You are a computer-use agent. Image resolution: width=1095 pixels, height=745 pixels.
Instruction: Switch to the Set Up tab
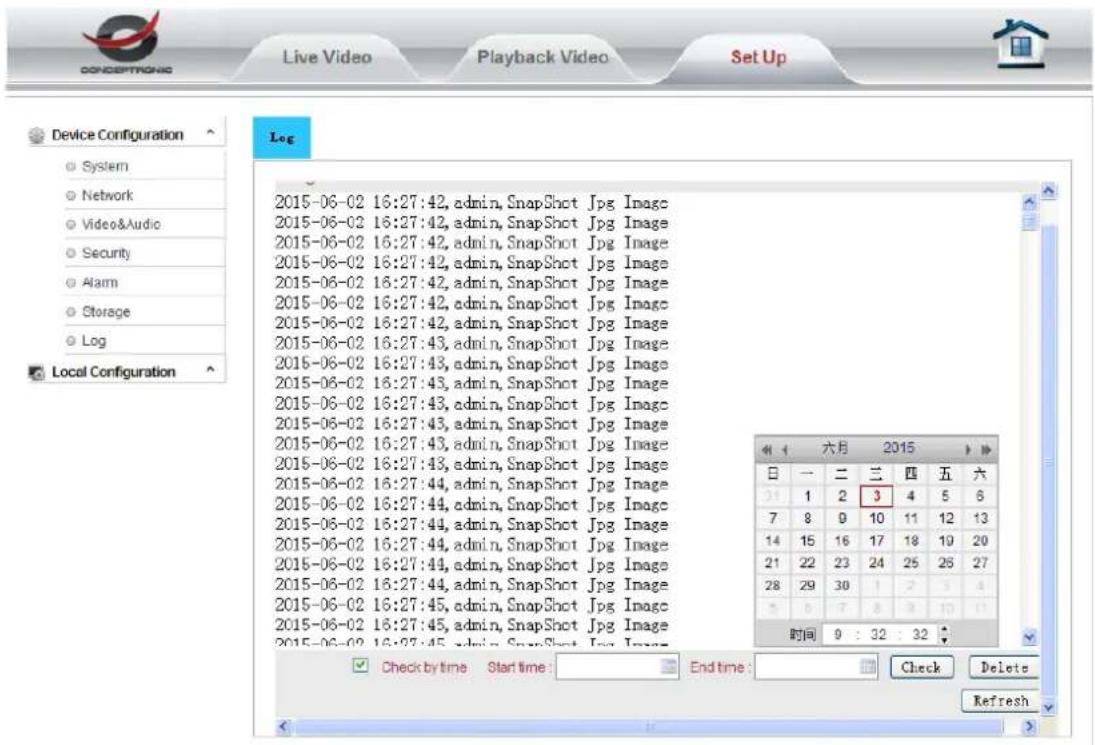(x=758, y=57)
